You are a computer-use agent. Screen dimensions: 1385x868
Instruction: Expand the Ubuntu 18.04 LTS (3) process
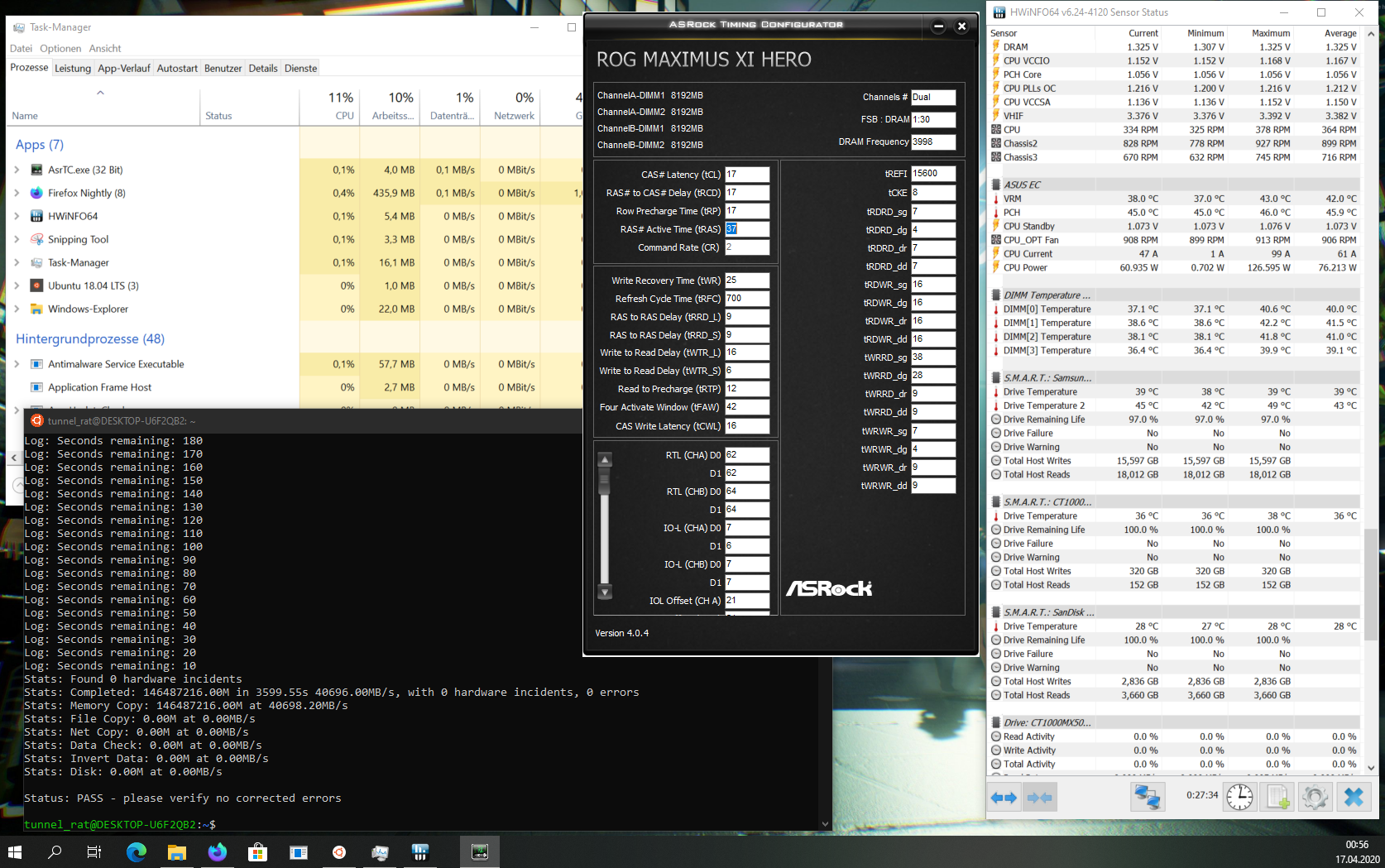pyautogui.click(x=17, y=285)
